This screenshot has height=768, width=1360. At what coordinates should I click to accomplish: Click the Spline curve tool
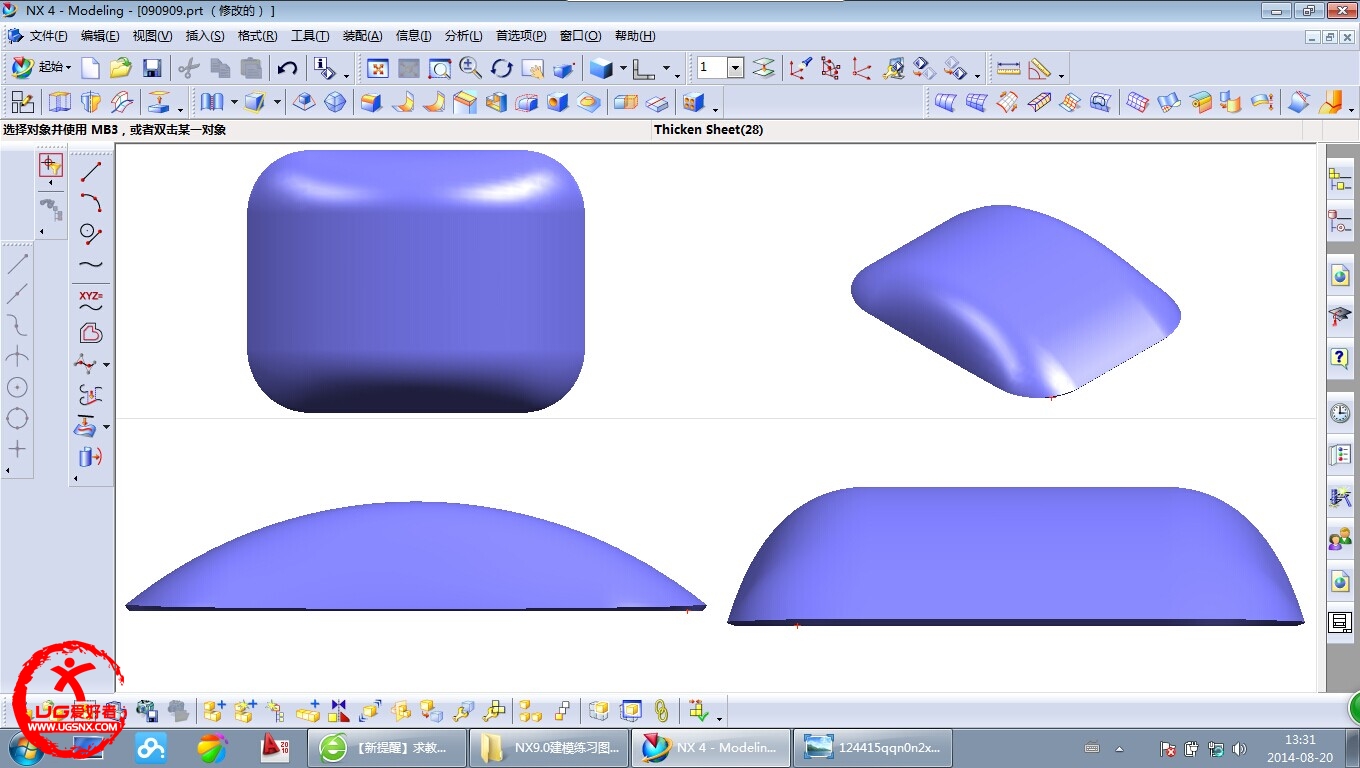point(91,265)
